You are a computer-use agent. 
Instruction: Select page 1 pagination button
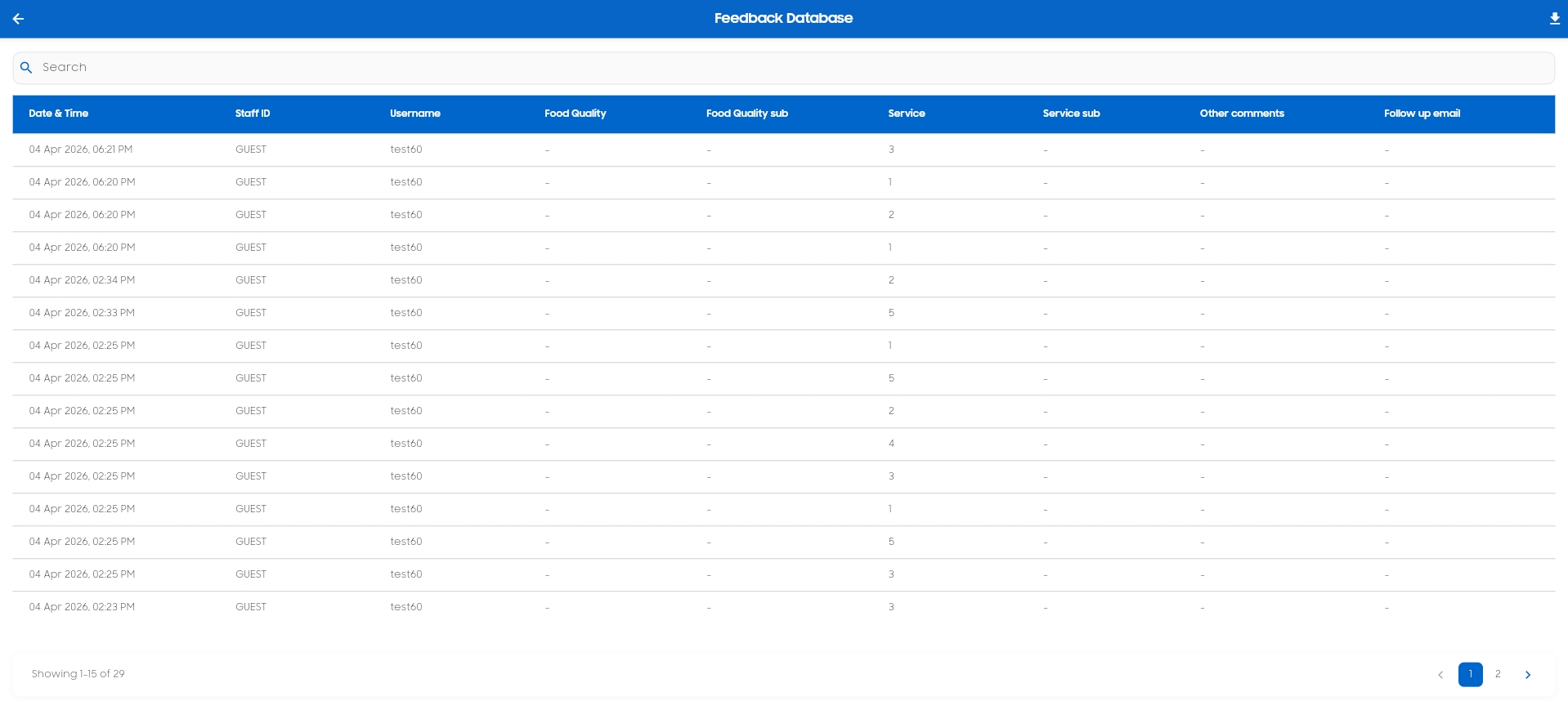click(1470, 674)
